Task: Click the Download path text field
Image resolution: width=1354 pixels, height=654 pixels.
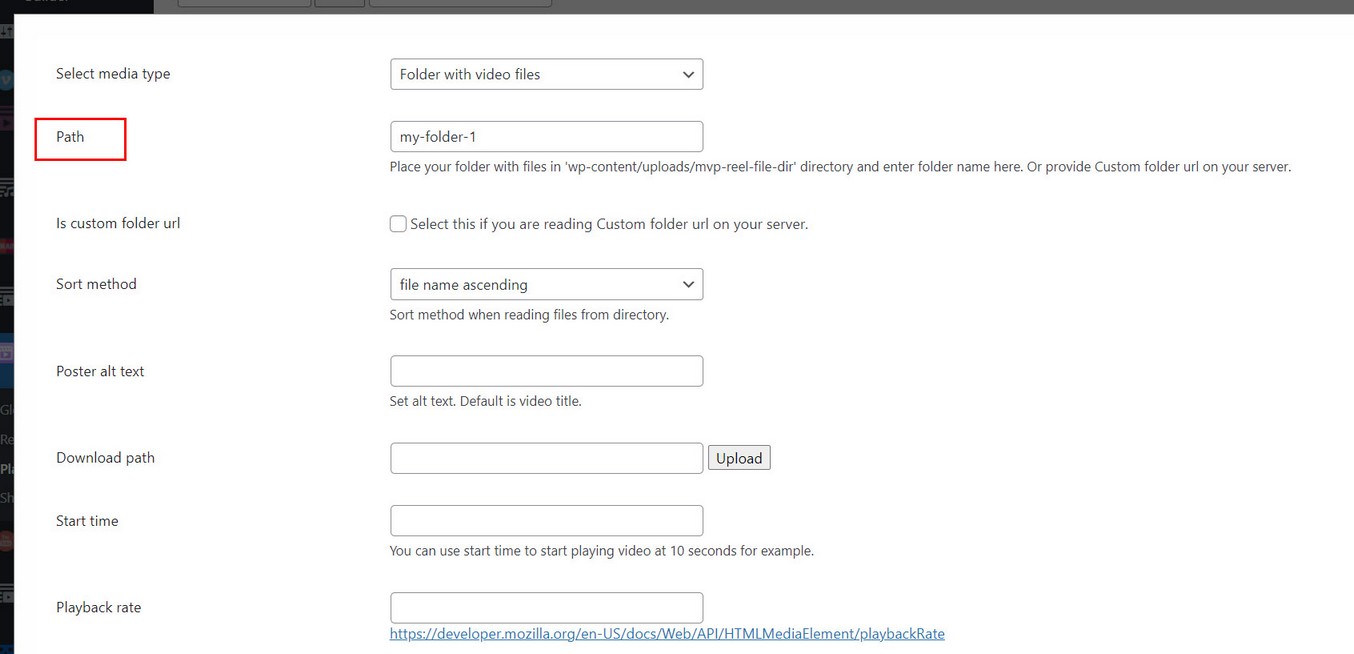Action: [x=546, y=458]
